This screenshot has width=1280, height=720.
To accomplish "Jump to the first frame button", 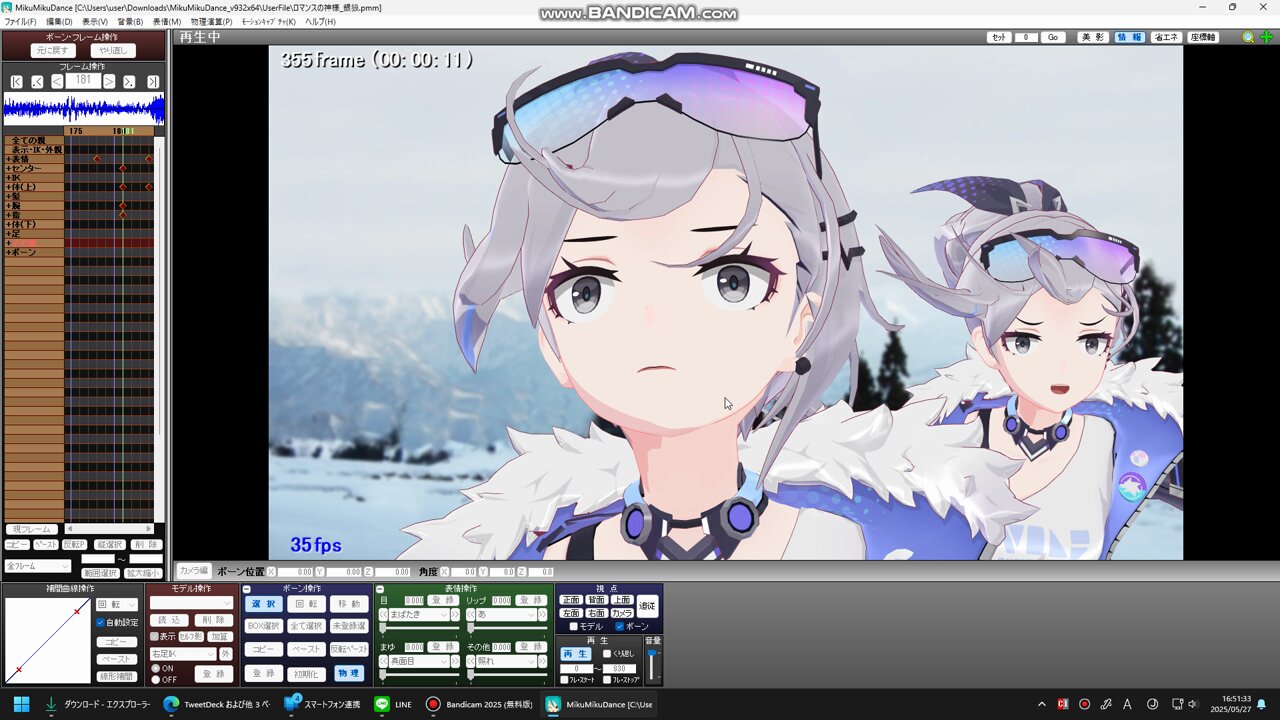I will pos(16,81).
